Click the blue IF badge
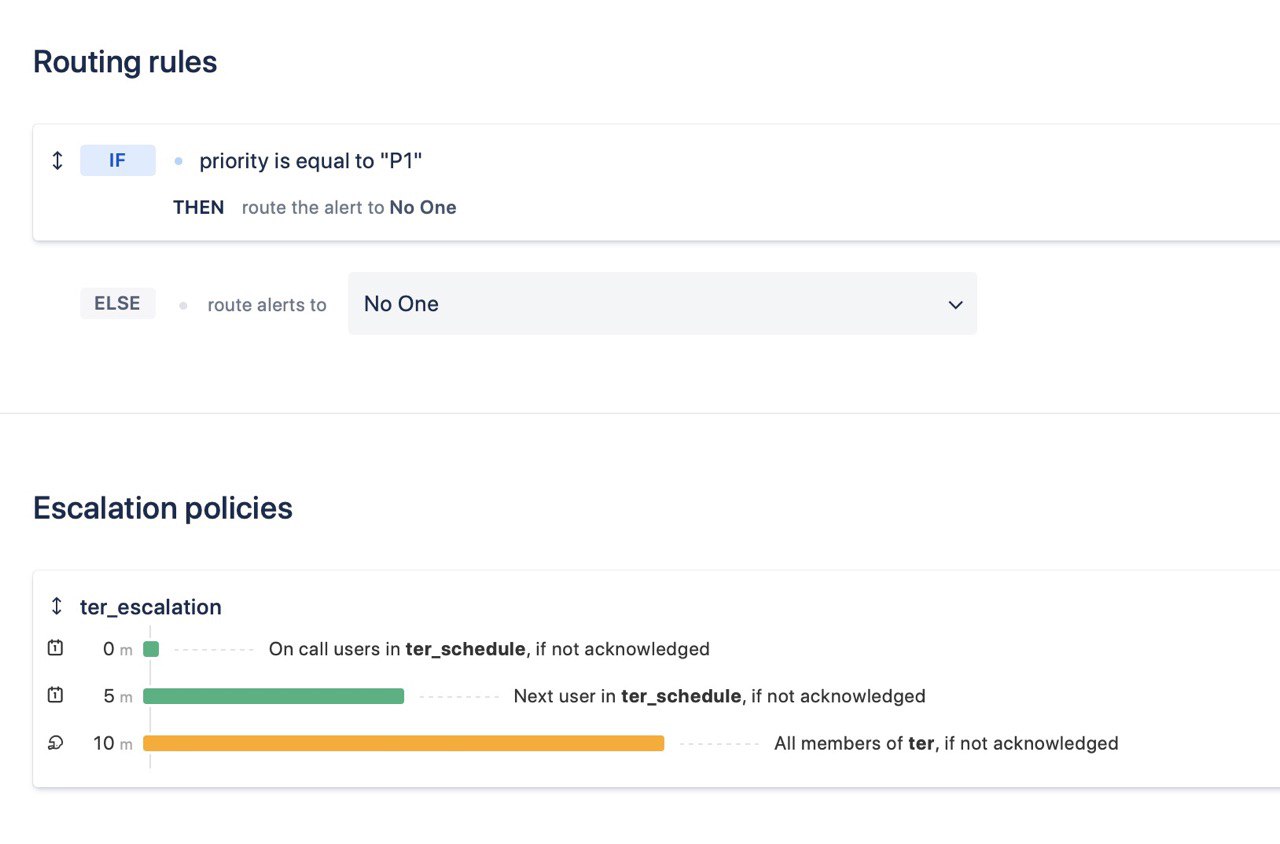1280x844 pixels. pyautogui.click(x=118, y=160)
